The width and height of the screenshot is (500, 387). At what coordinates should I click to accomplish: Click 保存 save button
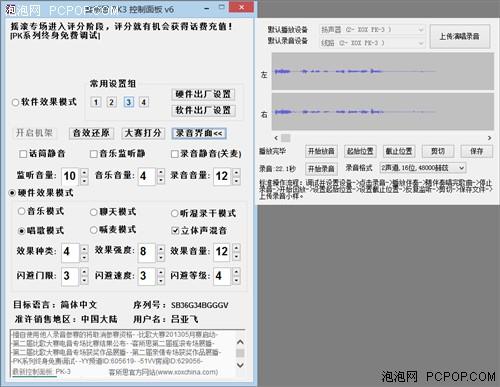click(477, 151)
